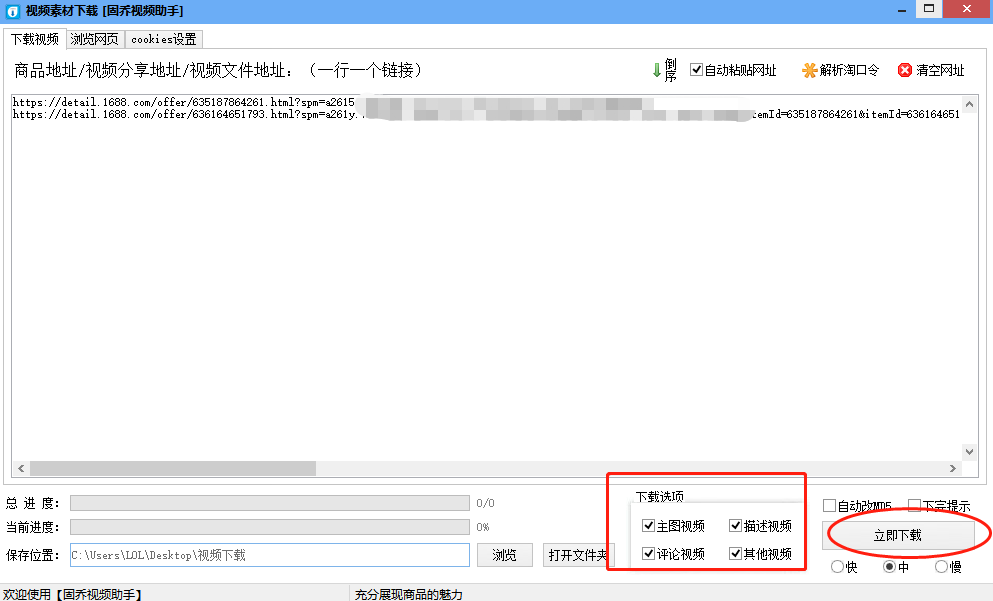The width and height of the screenshot is (993, 601).
Task: Click the 解析淘口令 text link
Action: (x=849, y=70)
